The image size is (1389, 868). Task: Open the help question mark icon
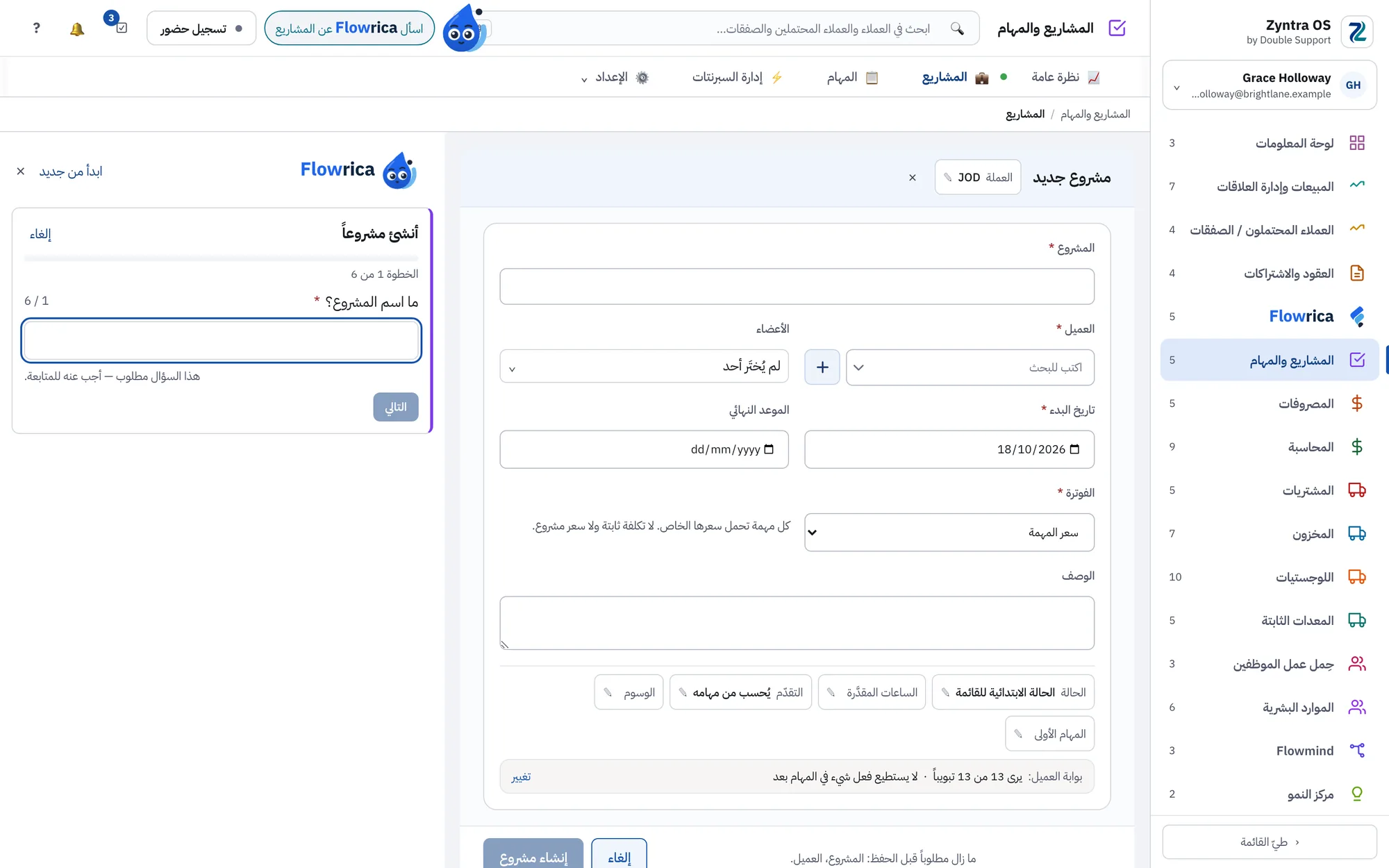[37, 28]
